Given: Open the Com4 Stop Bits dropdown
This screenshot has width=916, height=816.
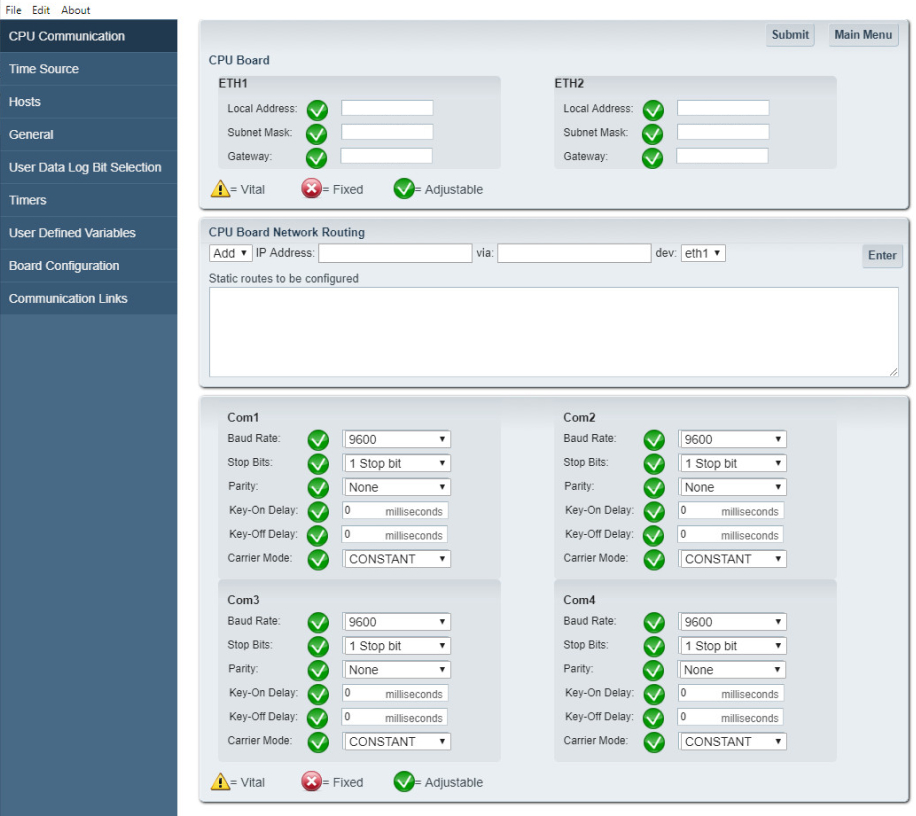Looking at the screenshot, I should click(733, 646).
